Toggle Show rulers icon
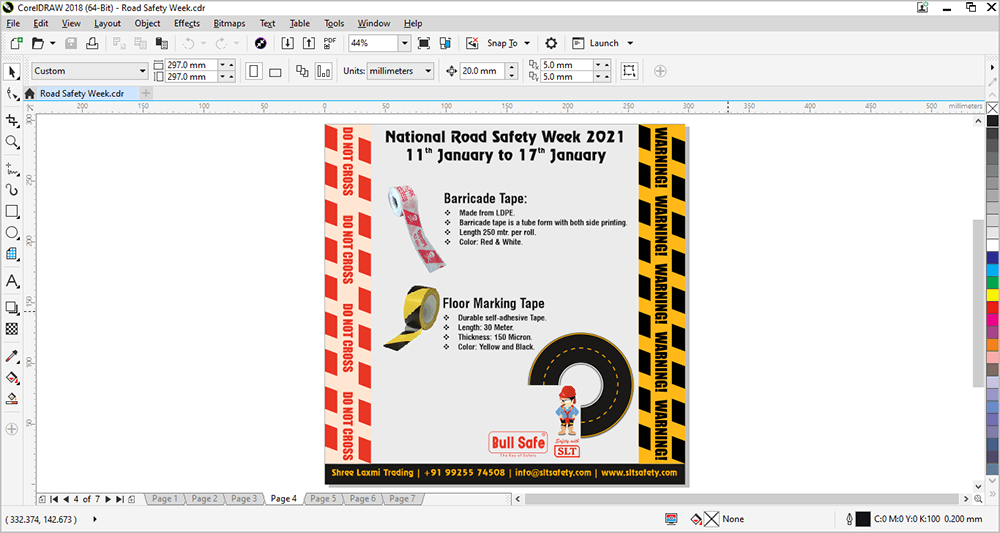1000x533 pixels. pyautogui.click(x=445, y=43)
